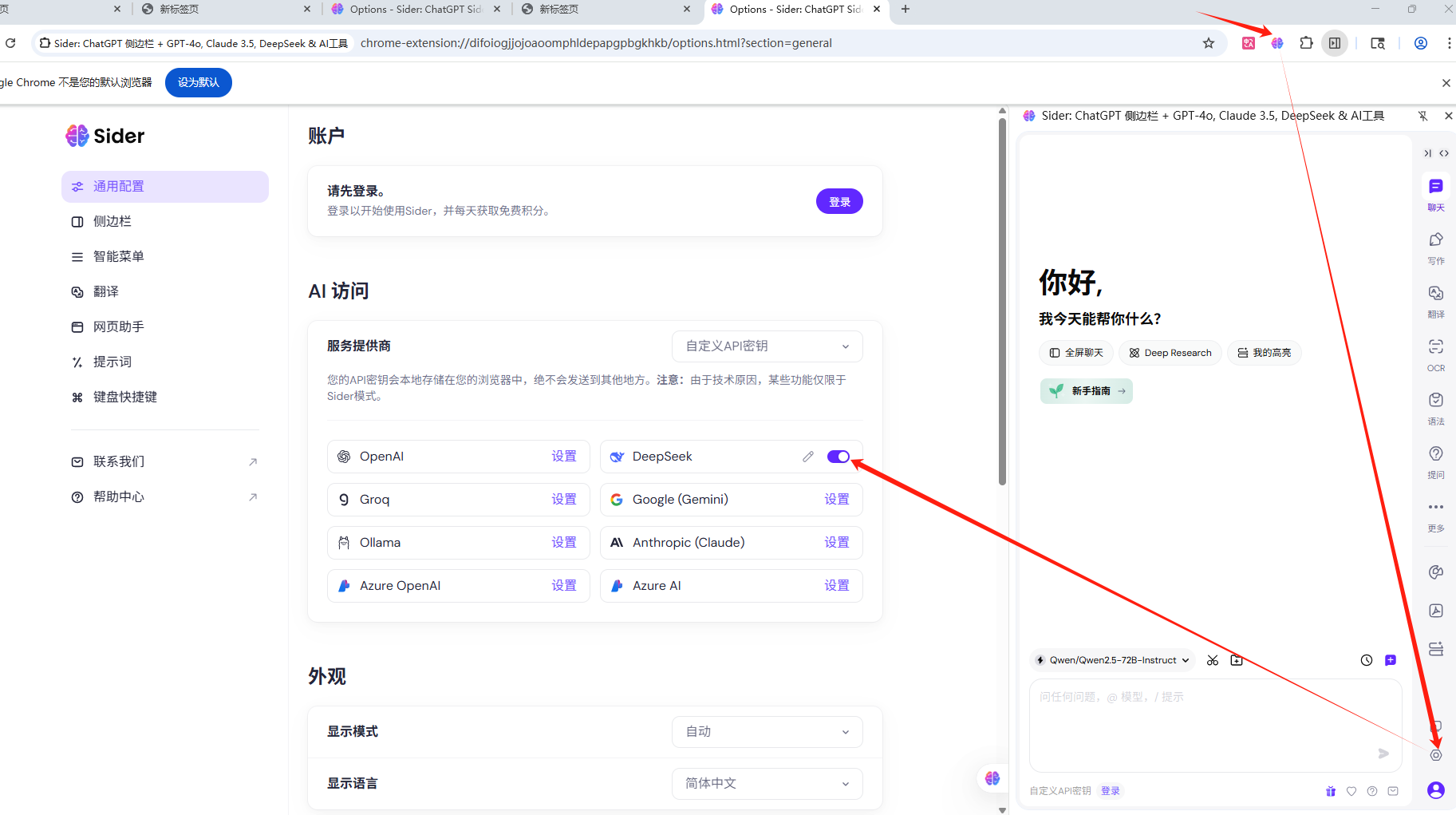Image resolution: width=1456 pixels, height=815 pixels.
Task: Open the 提示词 settings section
Action: [165, 362]
